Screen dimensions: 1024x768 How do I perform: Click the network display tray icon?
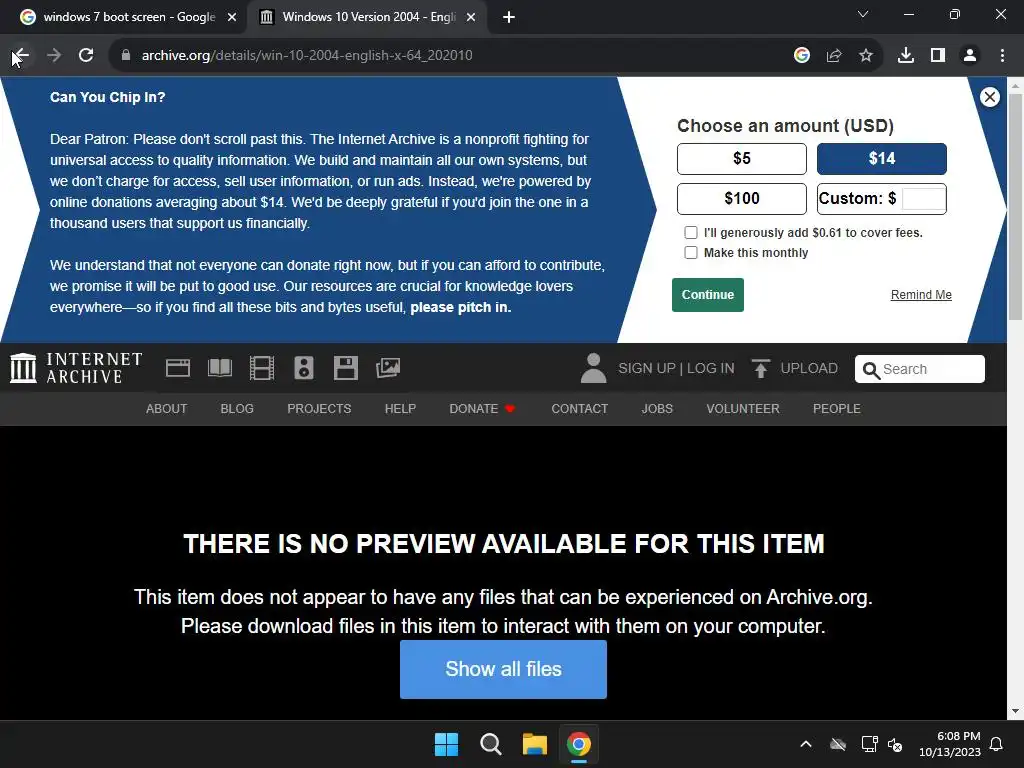(869, 744)
